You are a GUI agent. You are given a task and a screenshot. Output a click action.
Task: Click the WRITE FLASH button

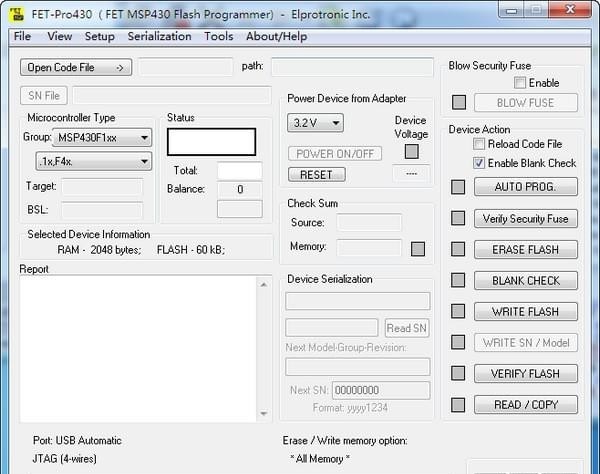point(526,311)
